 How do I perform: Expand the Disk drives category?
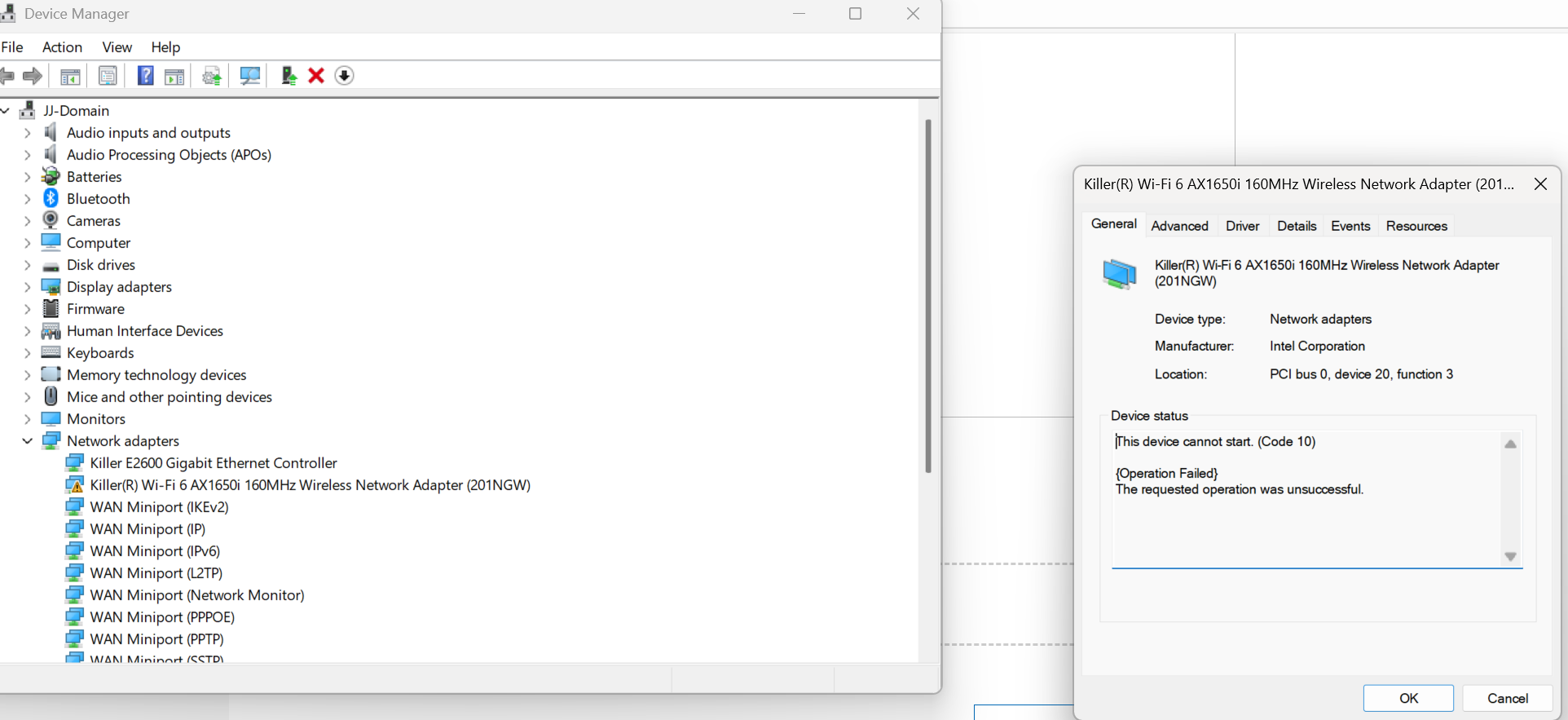coord(27,265)
